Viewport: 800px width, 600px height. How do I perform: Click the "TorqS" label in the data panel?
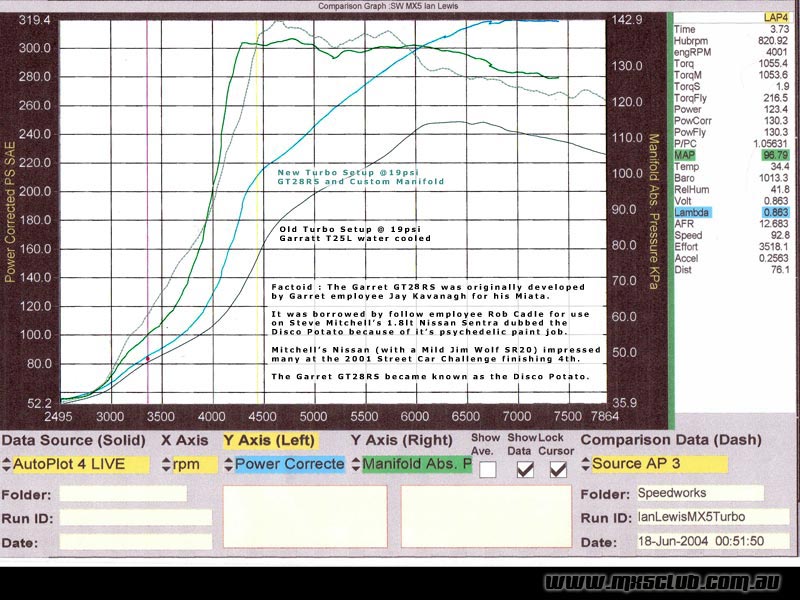[x=687, y=87]
